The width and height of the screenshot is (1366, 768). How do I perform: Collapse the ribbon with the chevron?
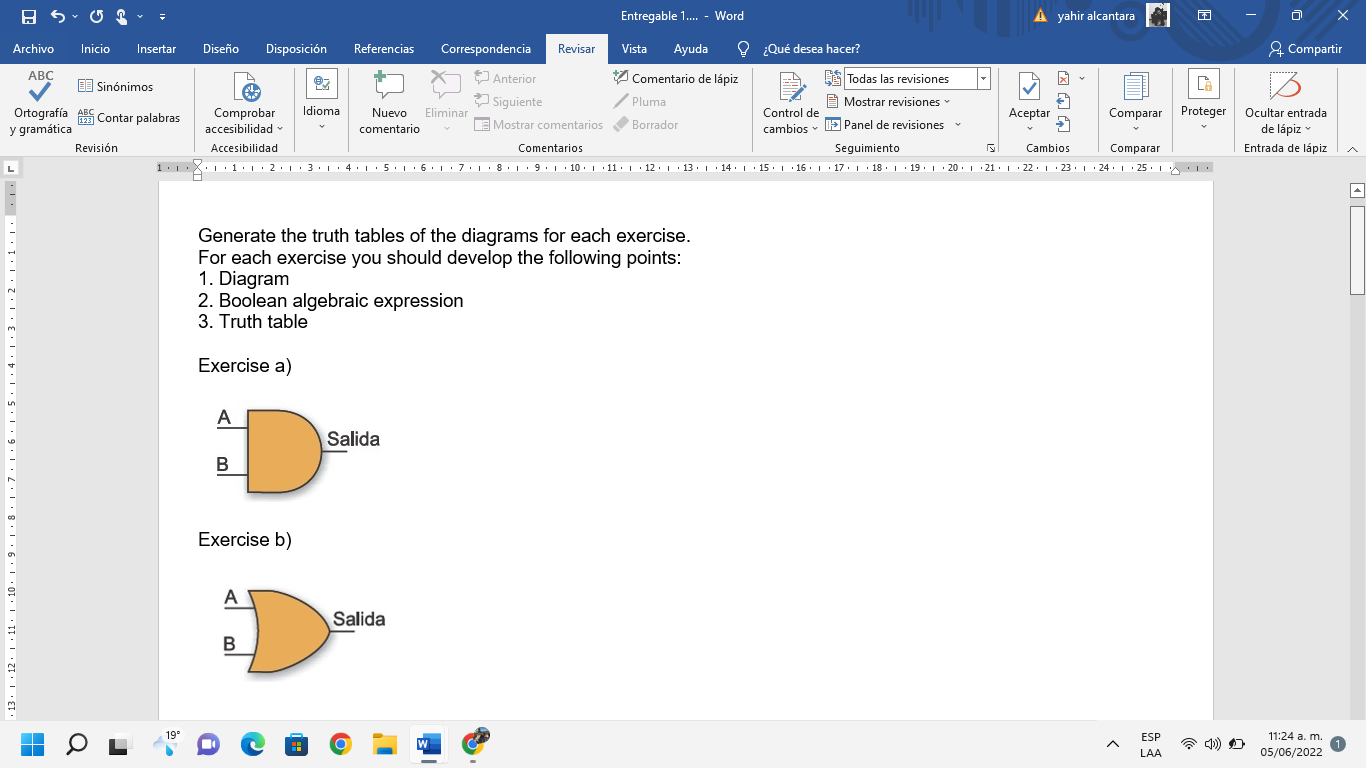[x=1352, y=148]
